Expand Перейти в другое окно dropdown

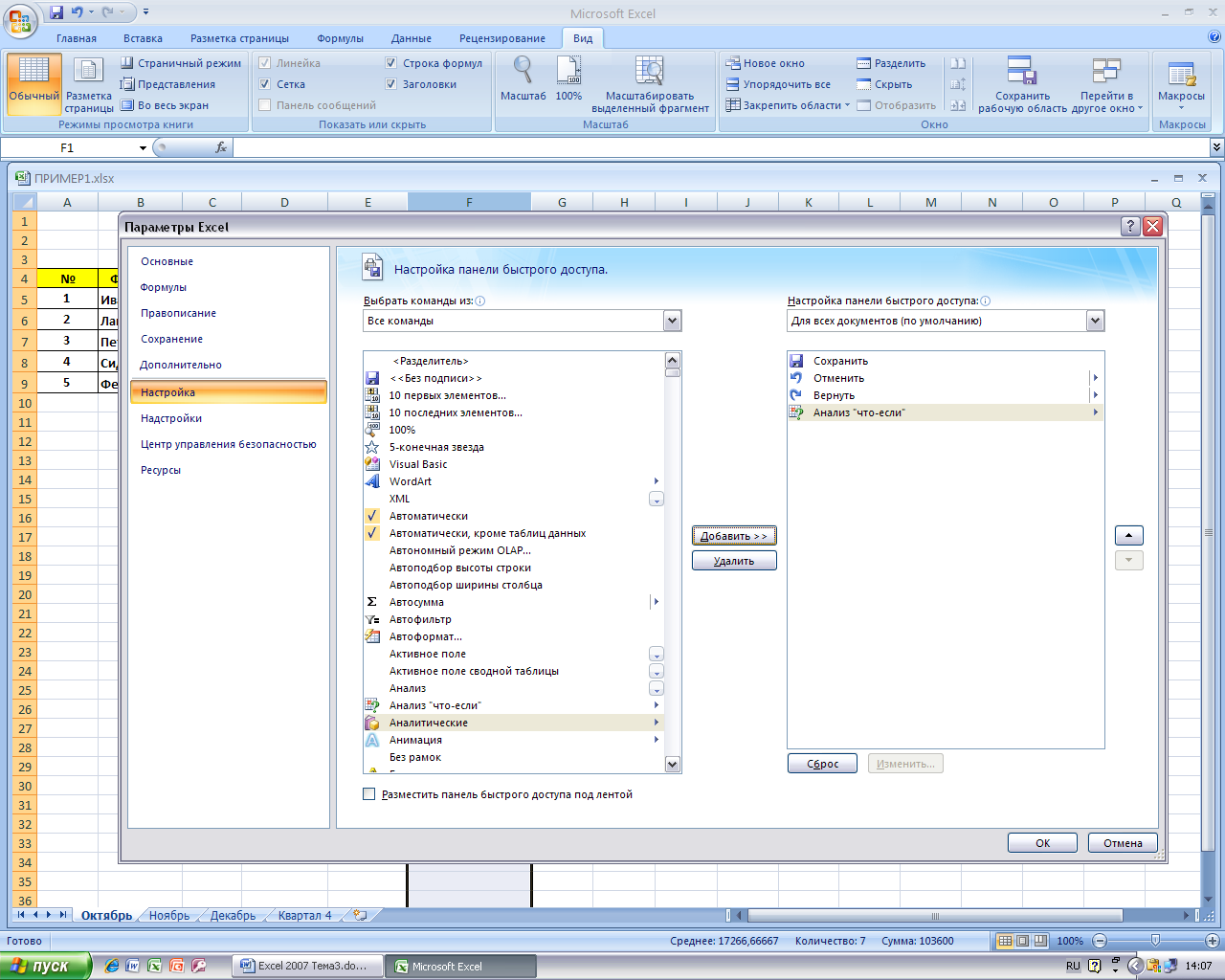(1140, 108)
